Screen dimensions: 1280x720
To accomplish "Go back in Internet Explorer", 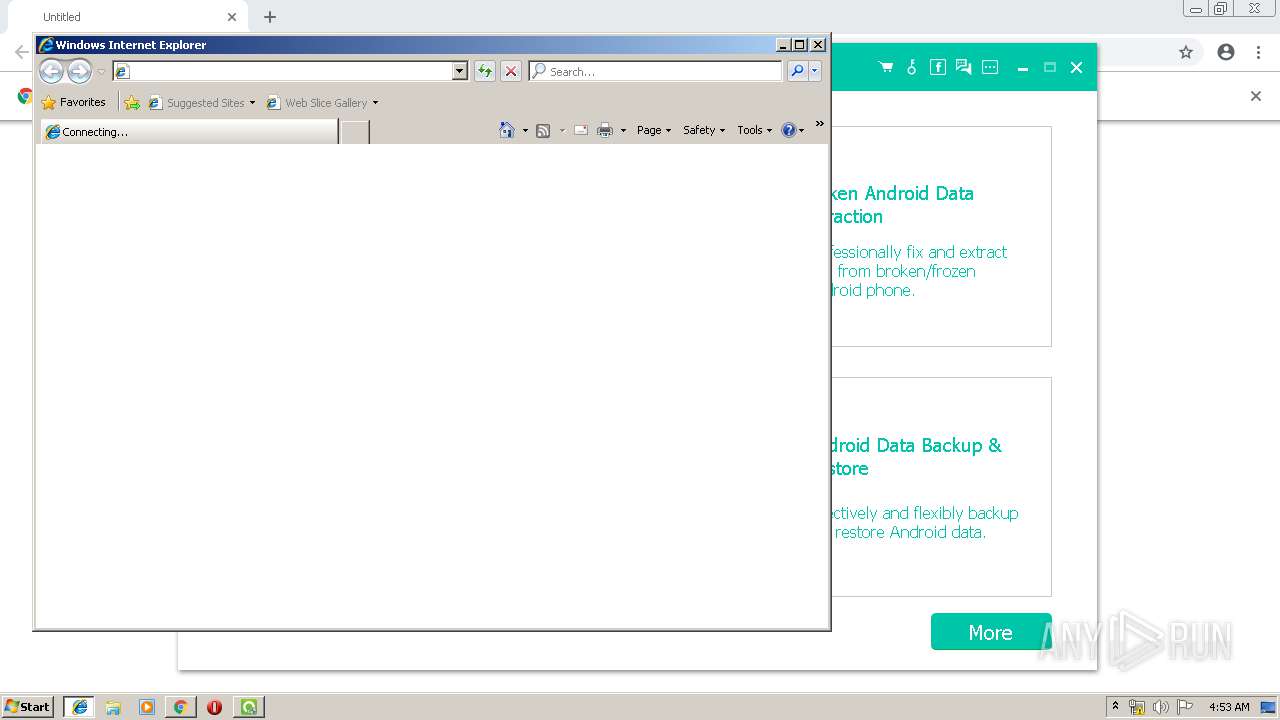I will tap(51, 71).
